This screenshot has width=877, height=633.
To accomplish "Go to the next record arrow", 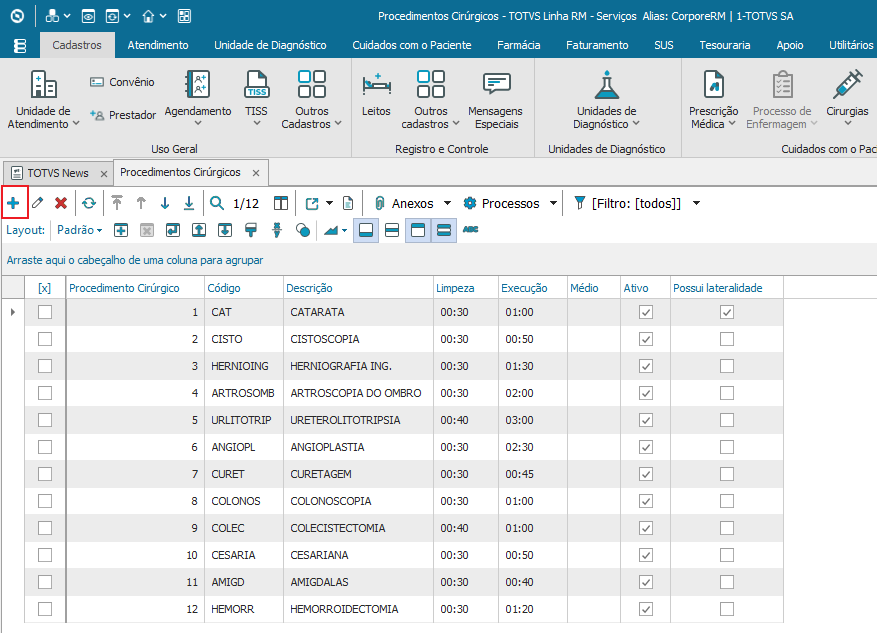I will [165, 203].
